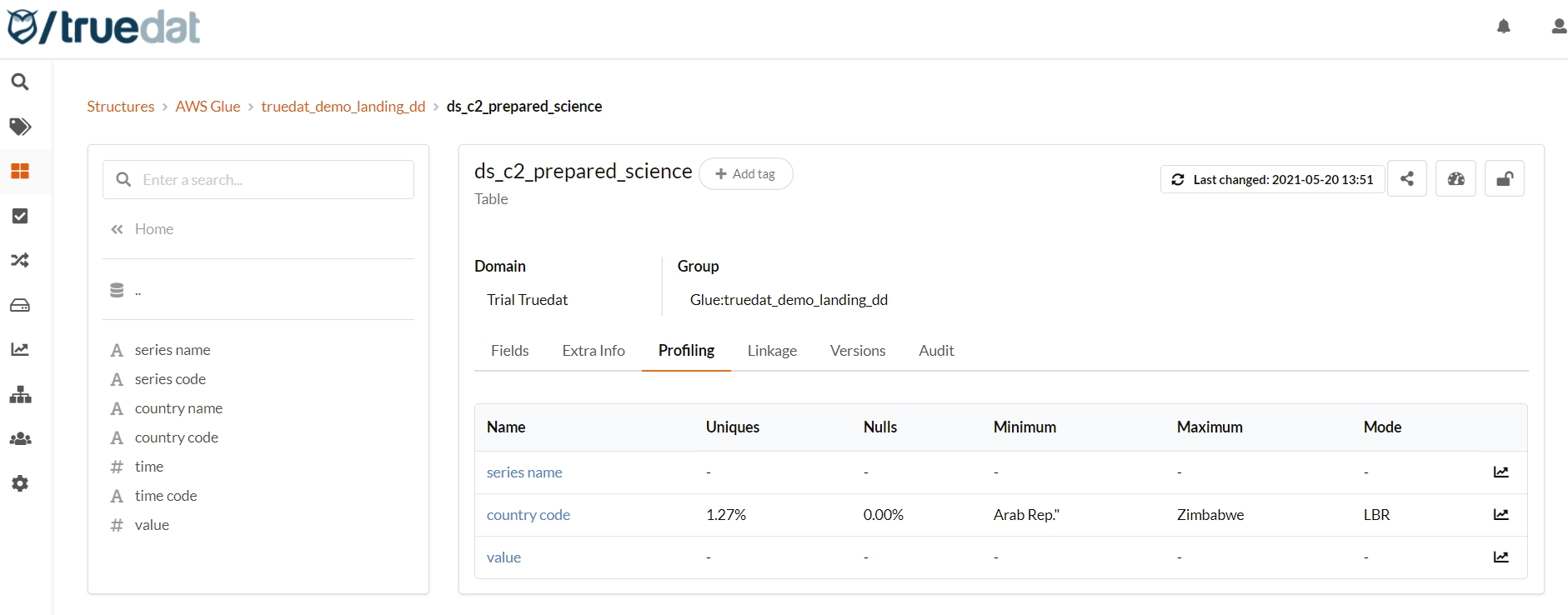Screen dimensions: 1568x615
Task: Open the country code profiling link
Action: [x=528, y=515]
